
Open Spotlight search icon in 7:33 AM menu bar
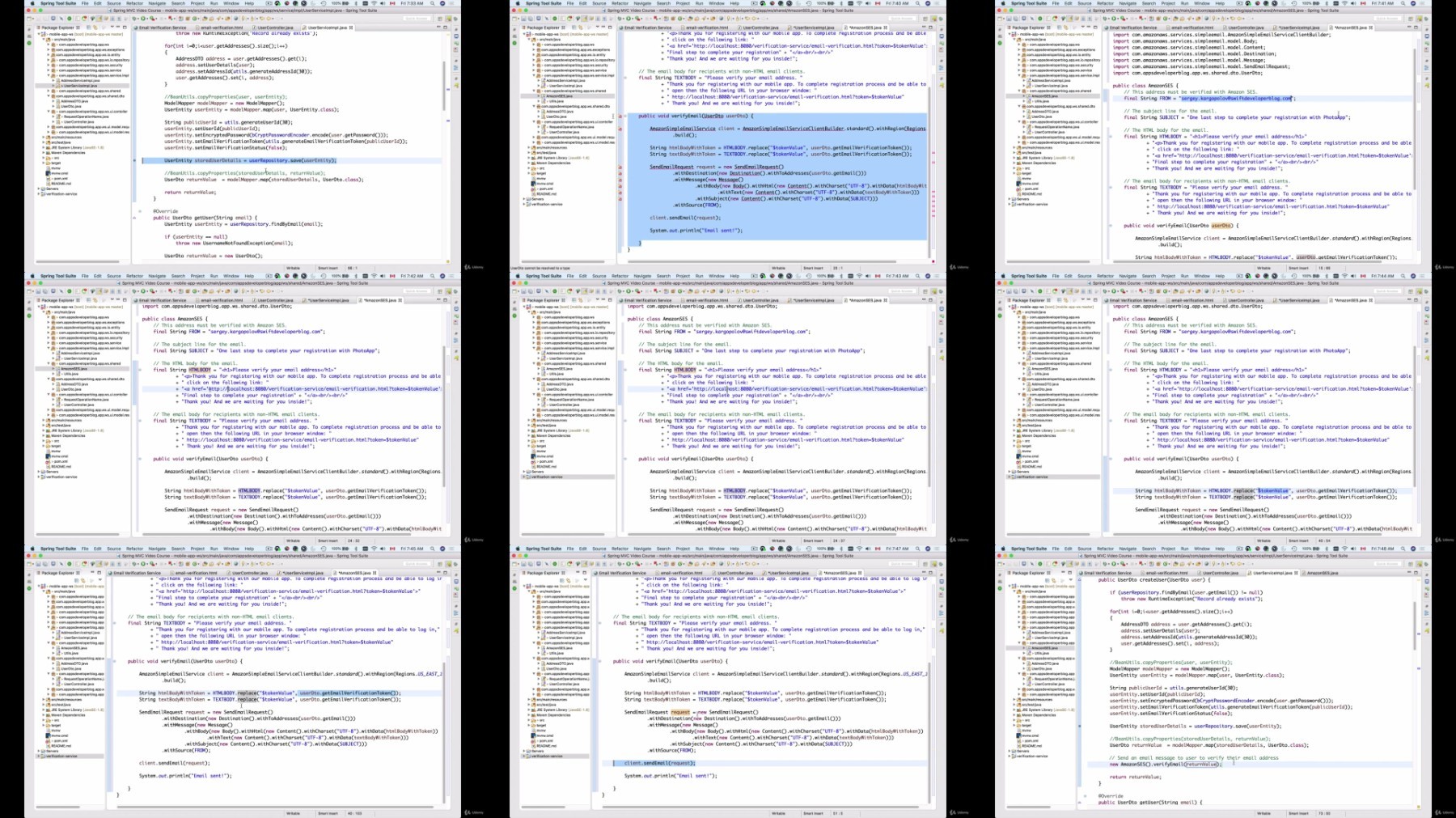433,3
